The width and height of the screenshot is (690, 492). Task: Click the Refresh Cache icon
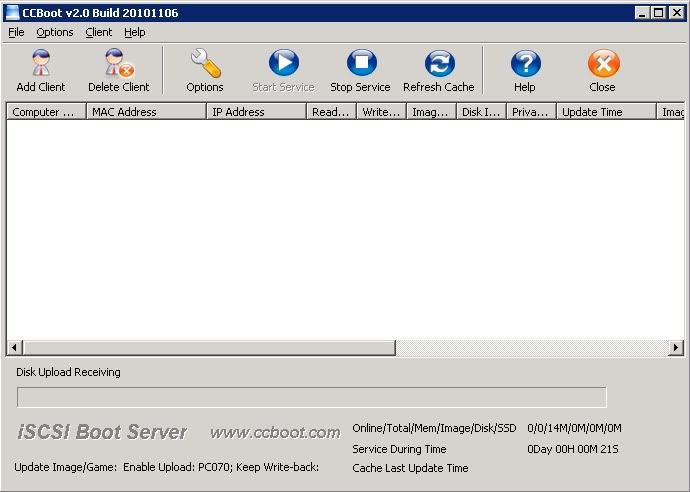click(x=440, y=63)
